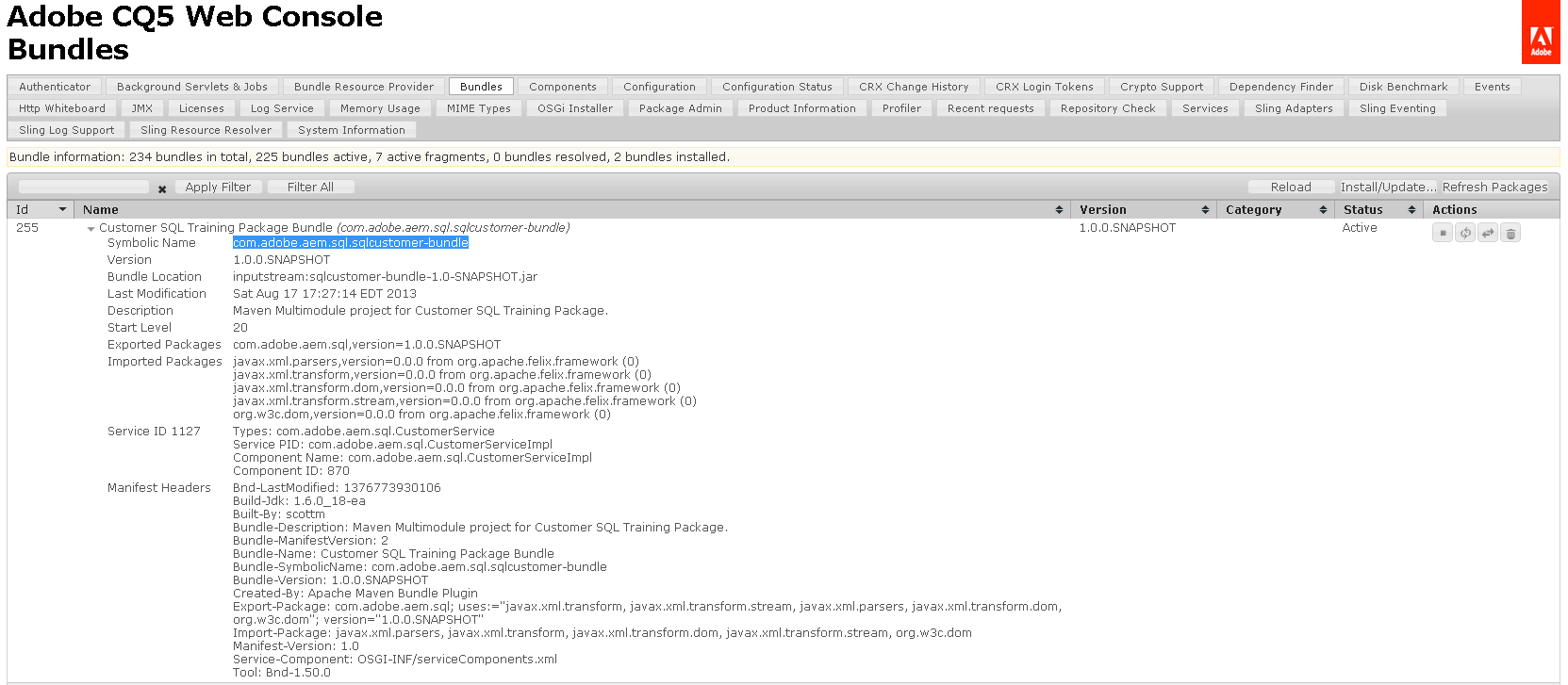Switch to the Profiler tab

(901, 108)
